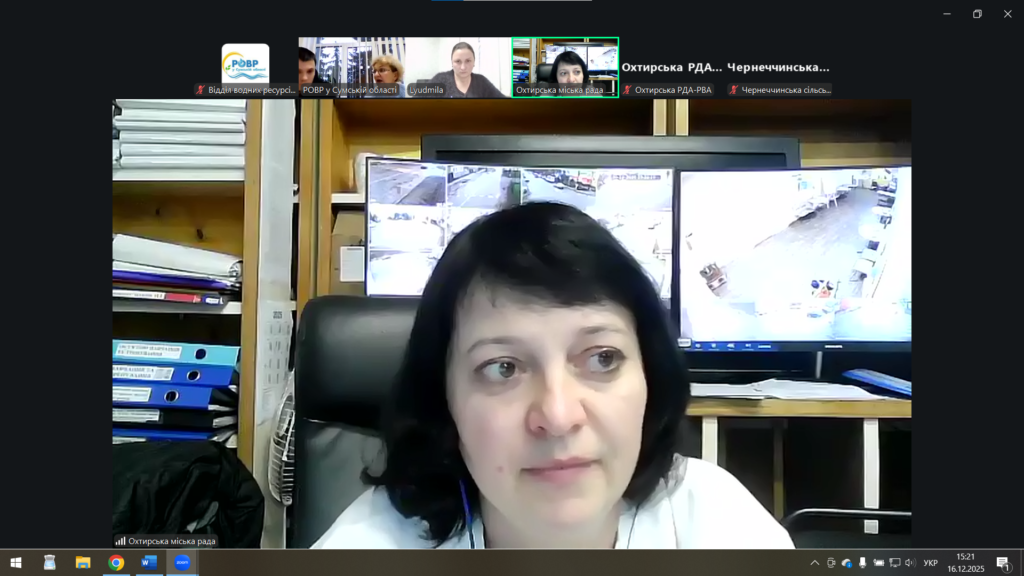Open the volume control in system tray
The width and height of the screenshot is (1024, 576).
pos(909,563)
